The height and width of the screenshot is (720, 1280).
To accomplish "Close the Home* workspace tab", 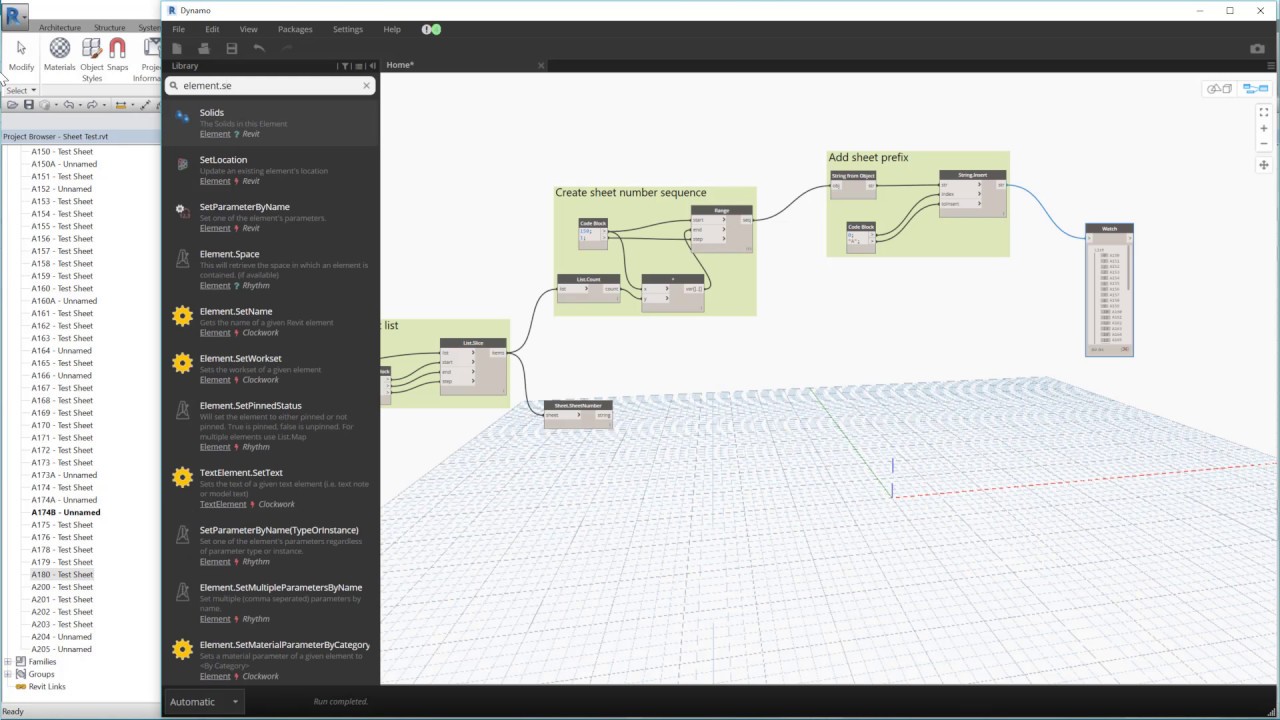I will 541,65.
